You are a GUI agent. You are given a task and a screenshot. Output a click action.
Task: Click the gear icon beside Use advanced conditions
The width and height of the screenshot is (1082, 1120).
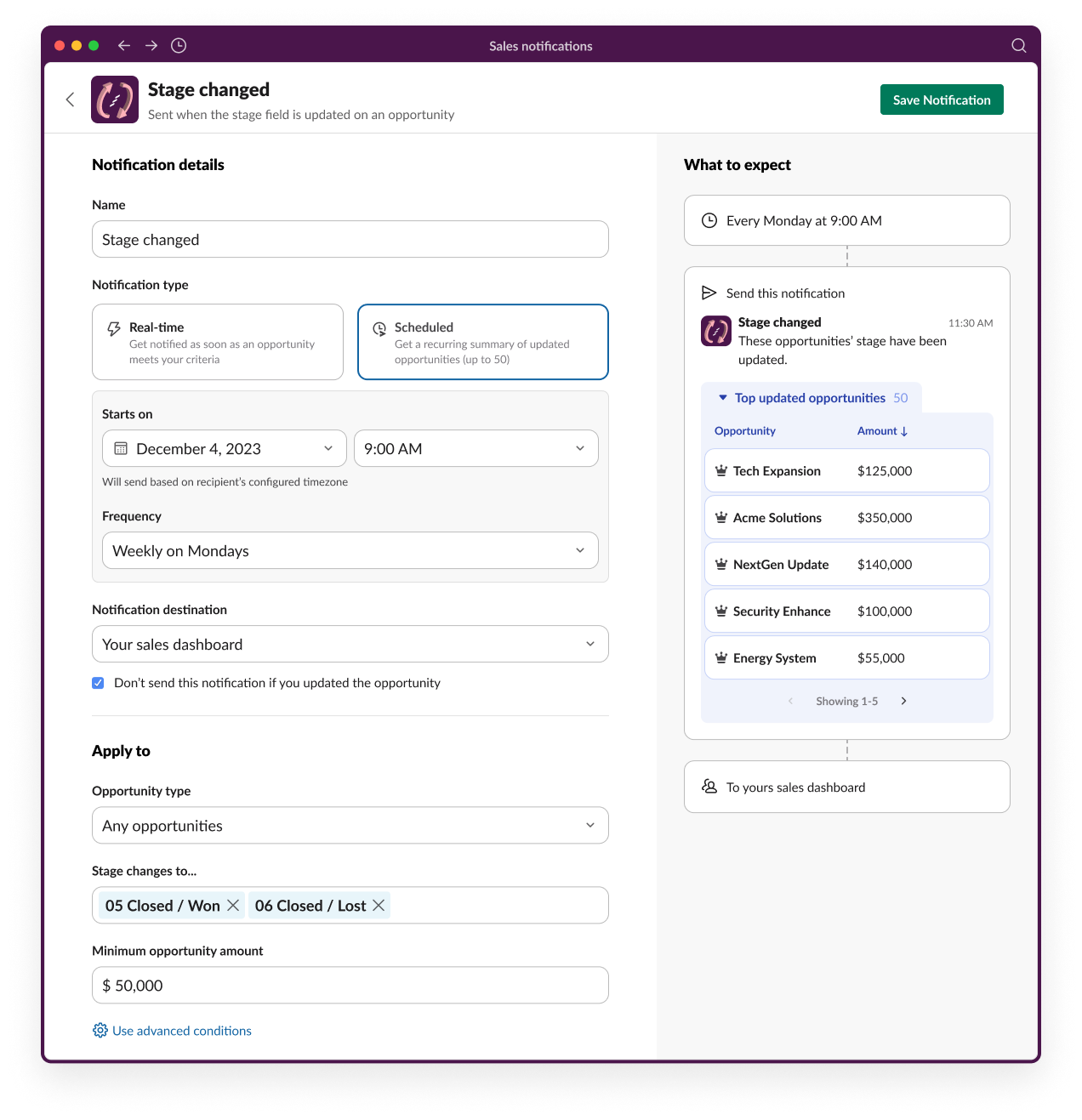(99, 1030)
